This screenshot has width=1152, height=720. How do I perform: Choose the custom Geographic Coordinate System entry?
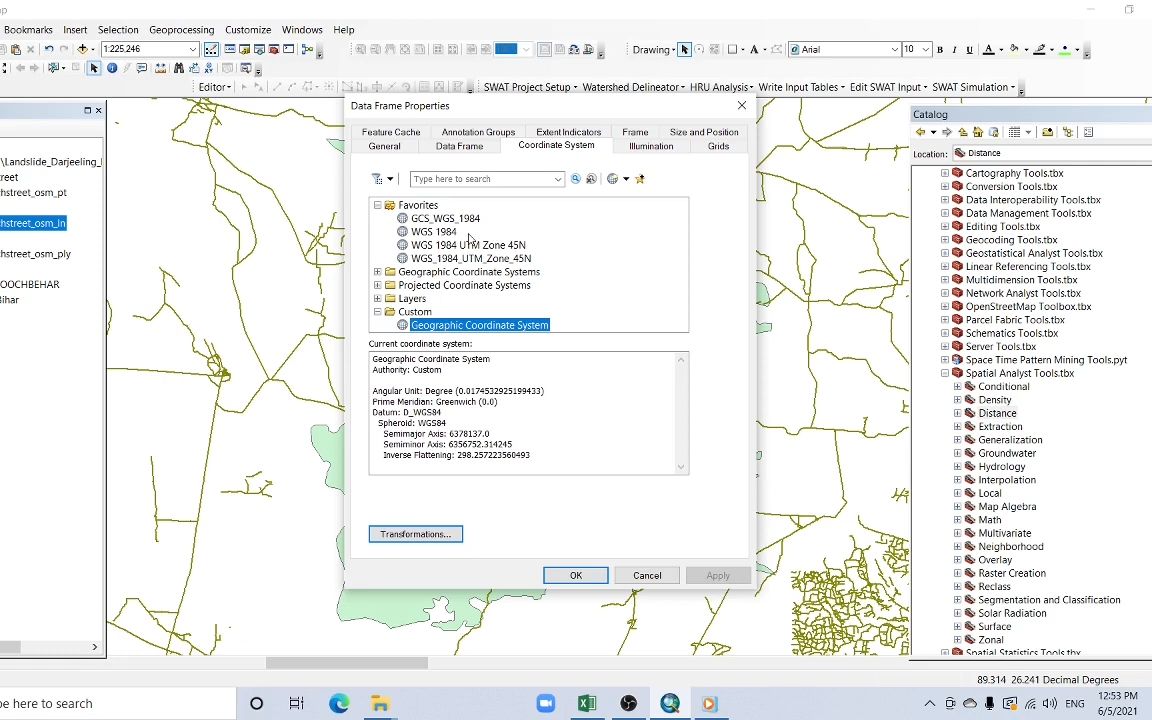point(479,325)
